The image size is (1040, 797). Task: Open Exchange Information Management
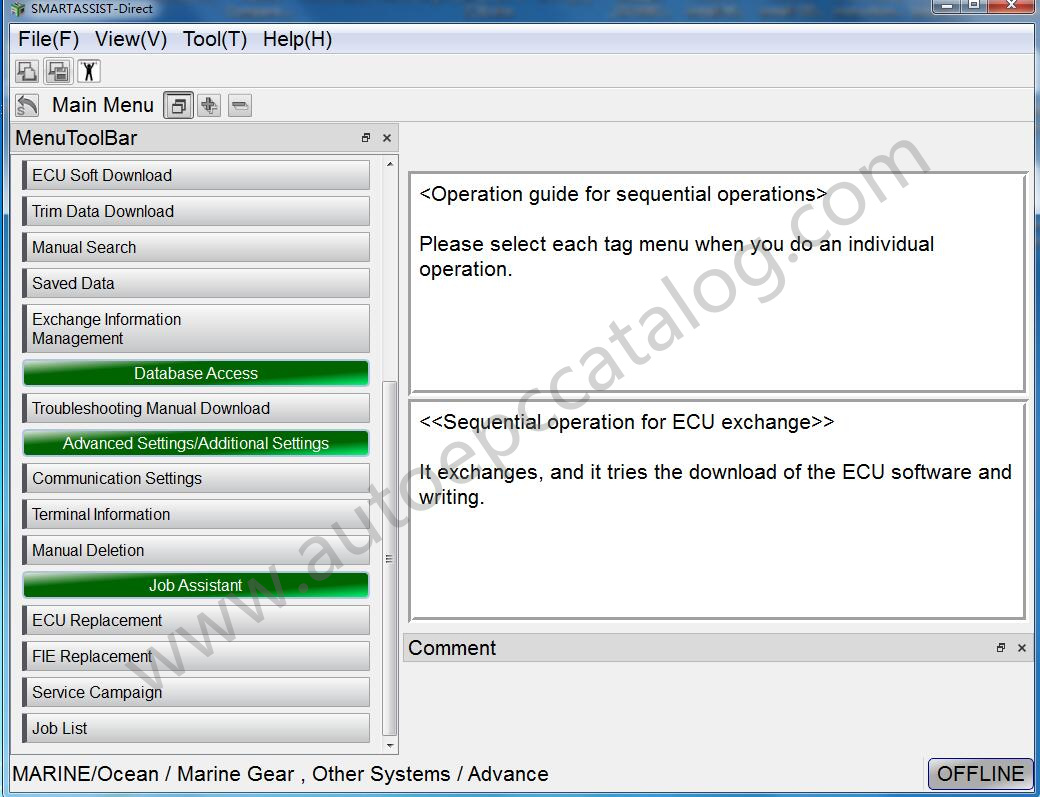[196, 328]
